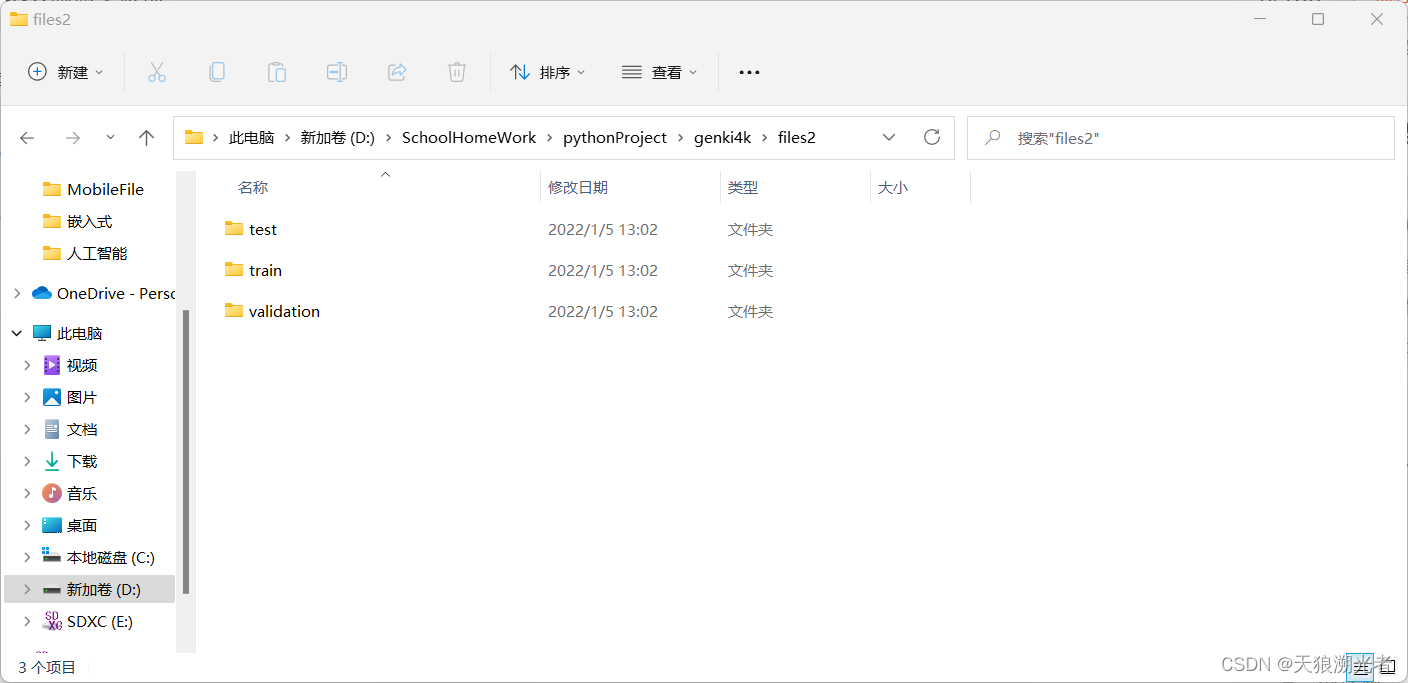Click the Share icon in toolbar
The image size is (1408, 683).
point(397,72)
